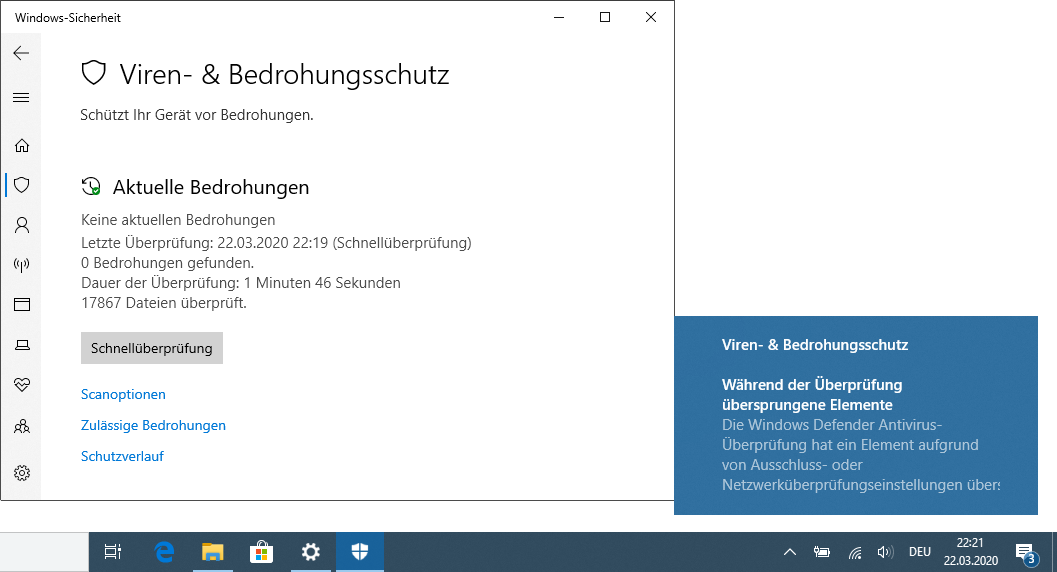Image resolution: width=1057 pixels, height=572 pixels.
Task: Open Settings gear in taskbar
Action: (x=311, y=552)
